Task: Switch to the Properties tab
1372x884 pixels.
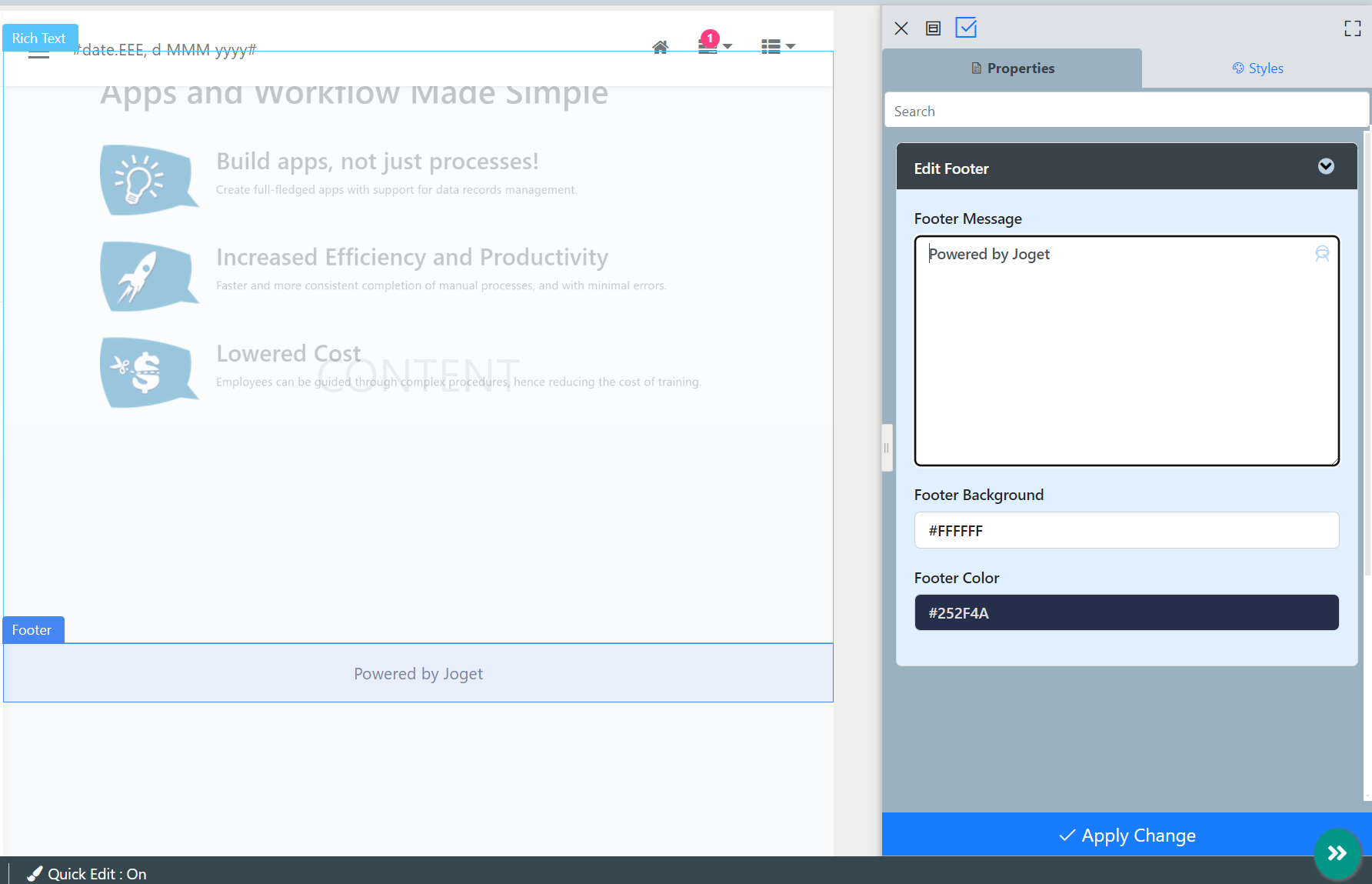Action: click(1012, 68)
